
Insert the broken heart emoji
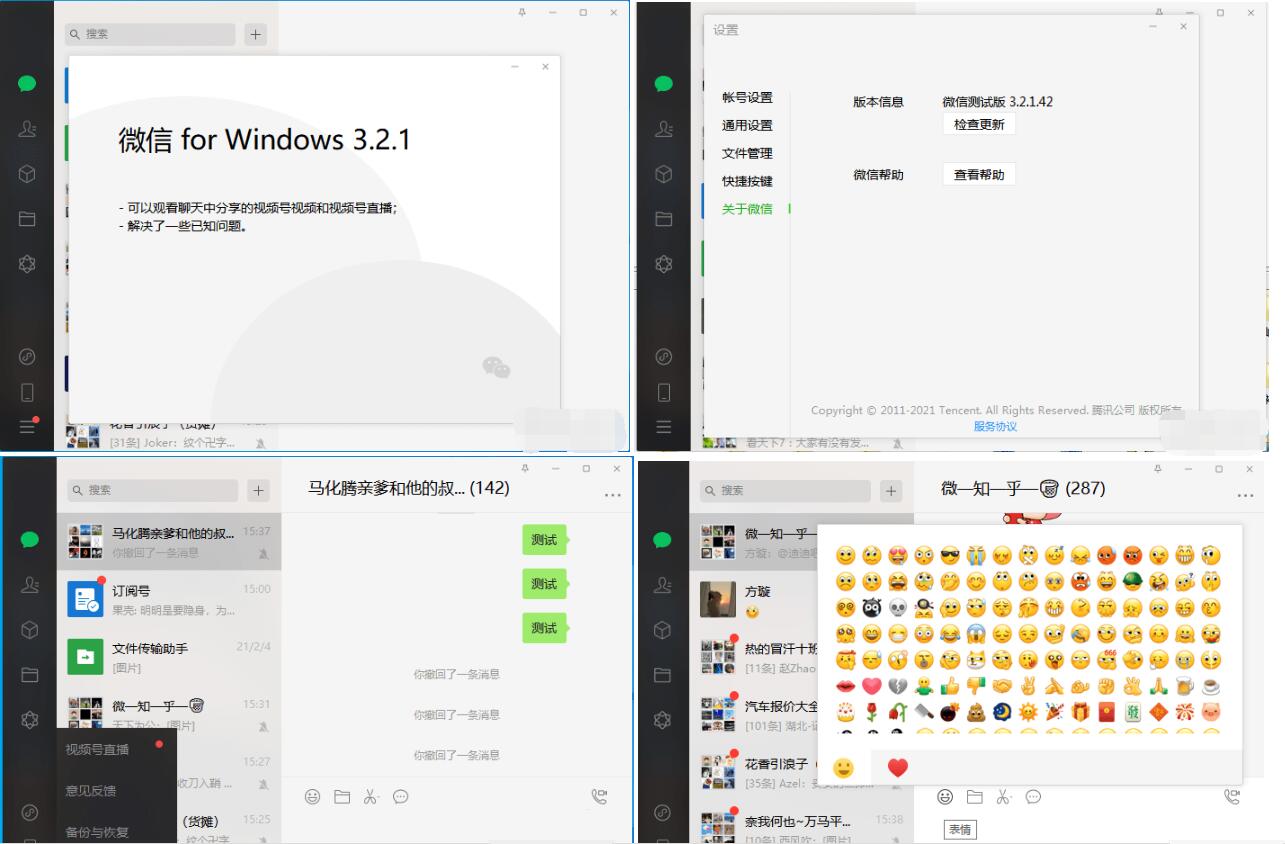click(897, 685)
